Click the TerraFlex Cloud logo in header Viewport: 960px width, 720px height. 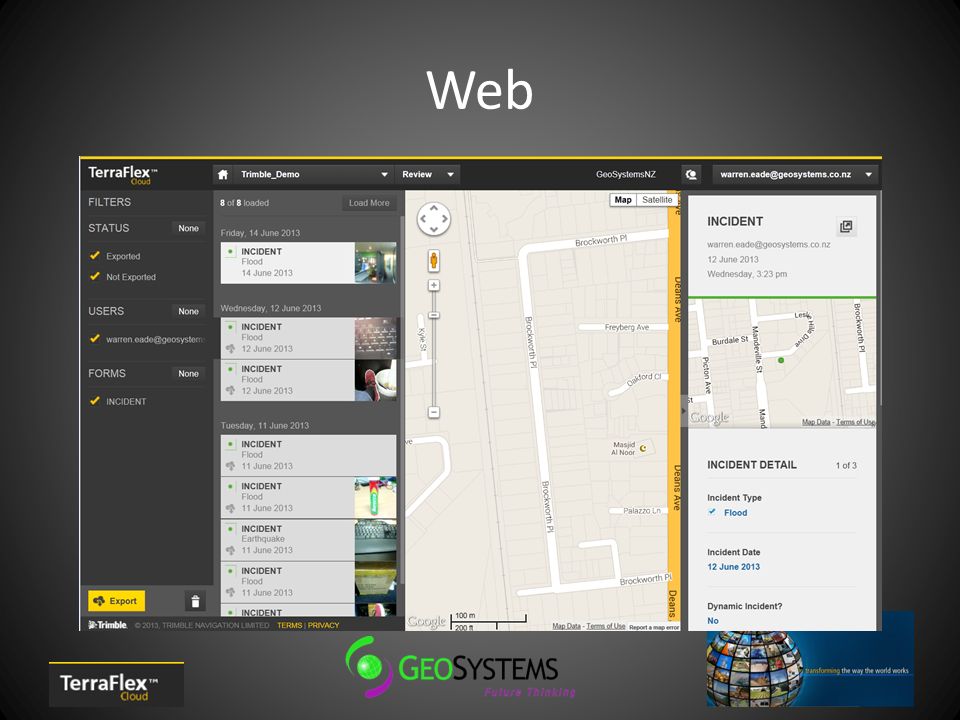(122, 175)
